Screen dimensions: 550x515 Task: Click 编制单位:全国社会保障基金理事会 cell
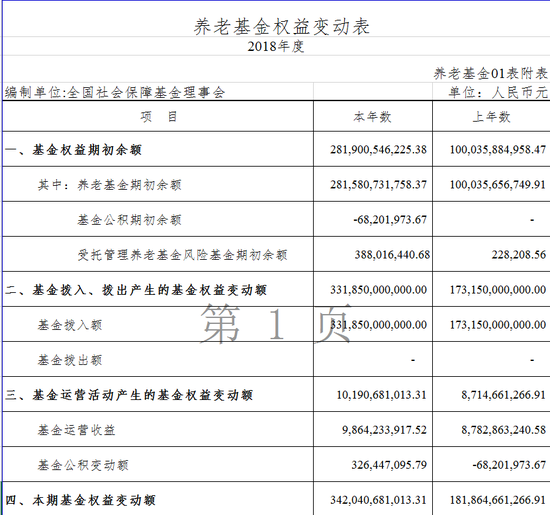point(115,92)
